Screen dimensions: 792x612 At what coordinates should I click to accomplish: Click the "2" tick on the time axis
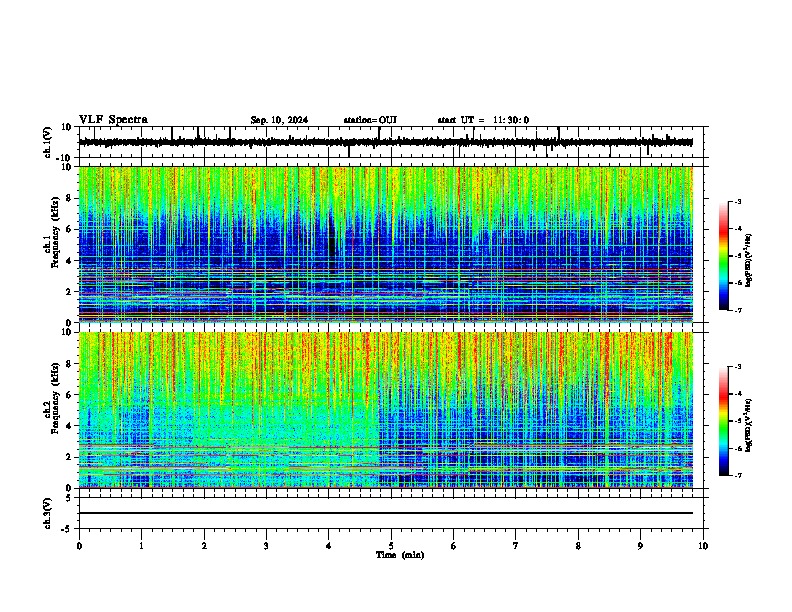coord(204,546)
